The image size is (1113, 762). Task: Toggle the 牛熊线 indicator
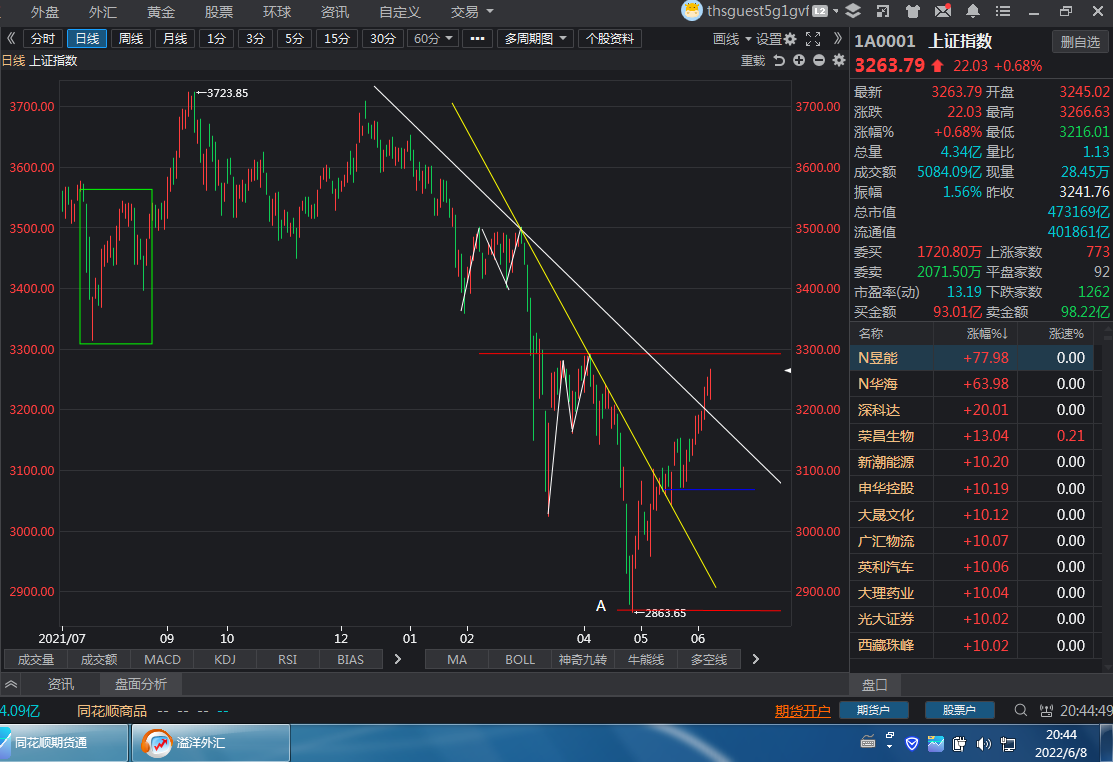click(645, 658)
